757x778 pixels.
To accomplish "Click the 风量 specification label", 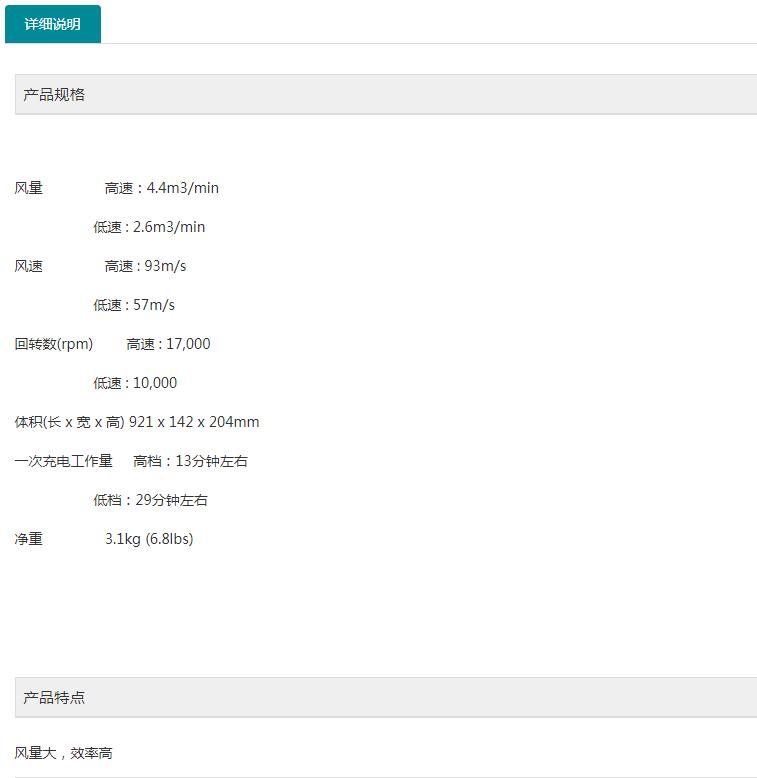I will pyautogui.click(x=29, y=188).
